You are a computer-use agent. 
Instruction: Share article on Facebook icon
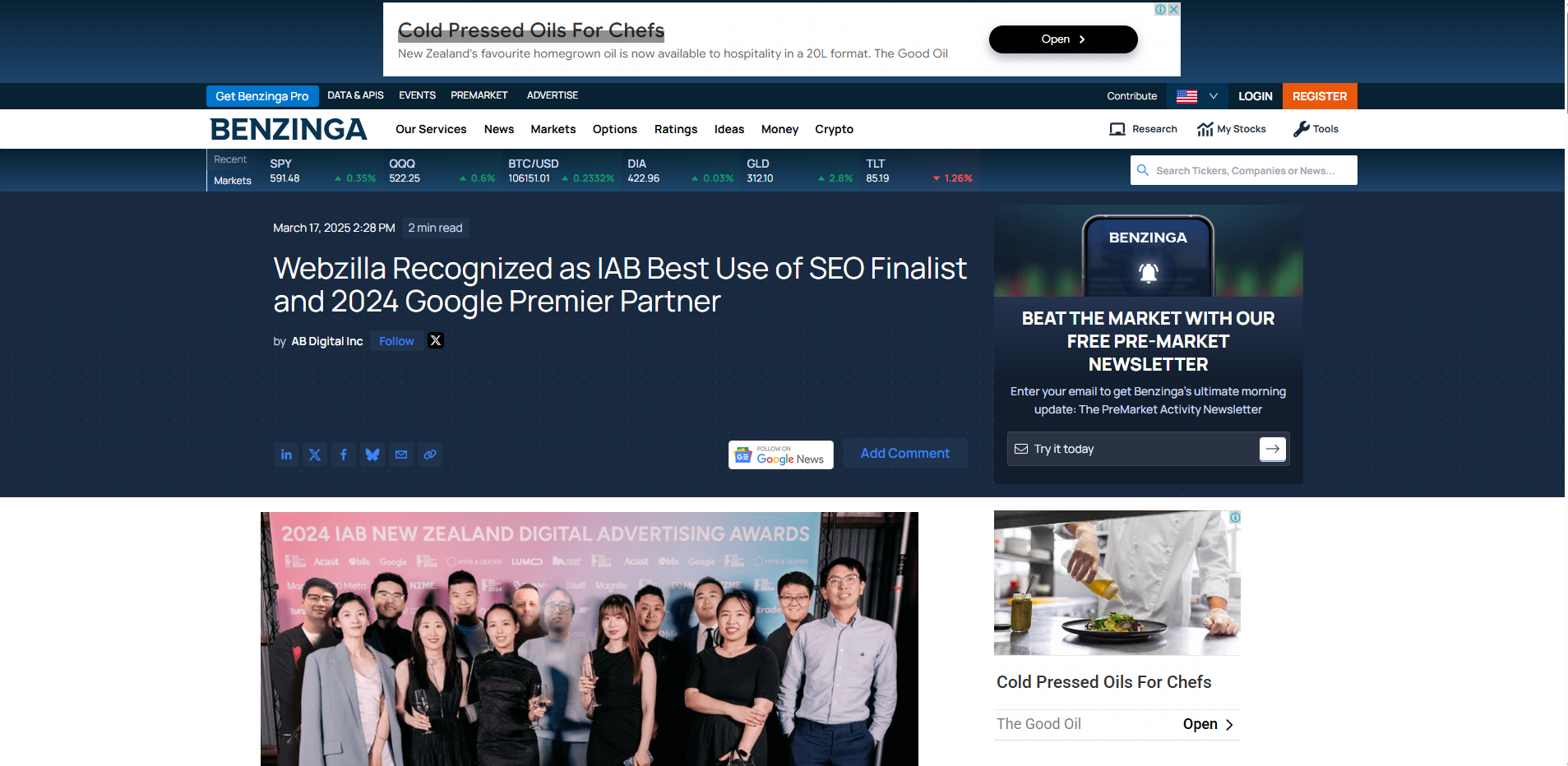tap(344, 455)
